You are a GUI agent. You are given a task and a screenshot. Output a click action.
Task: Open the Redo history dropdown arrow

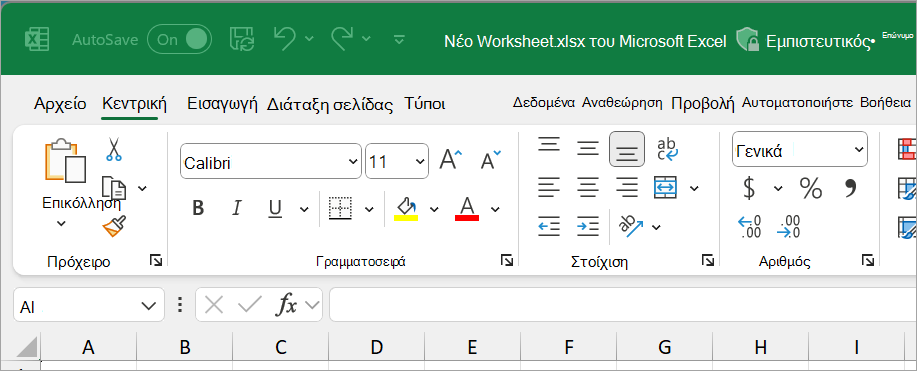click(x=366, y=39)
